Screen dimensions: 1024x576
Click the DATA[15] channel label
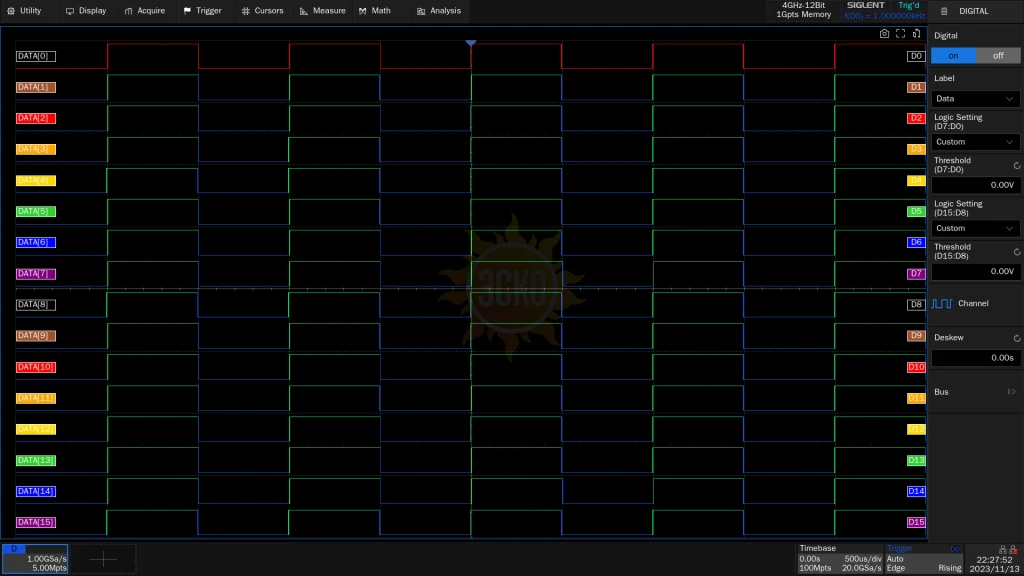pyautogui.click(x=36, y=522)
